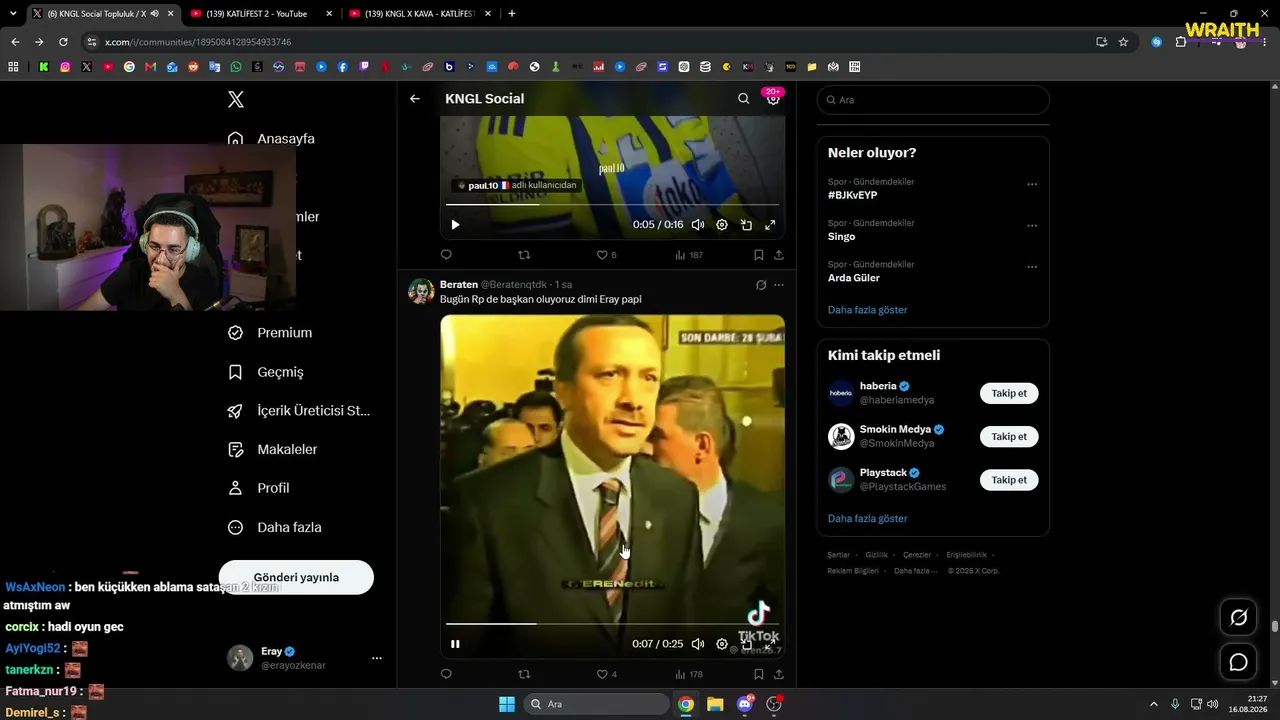The height and width of the screenshot is (720, 1280).
Task: Open Anasayfa in the X sidebar
Action: tap(271, 139)
